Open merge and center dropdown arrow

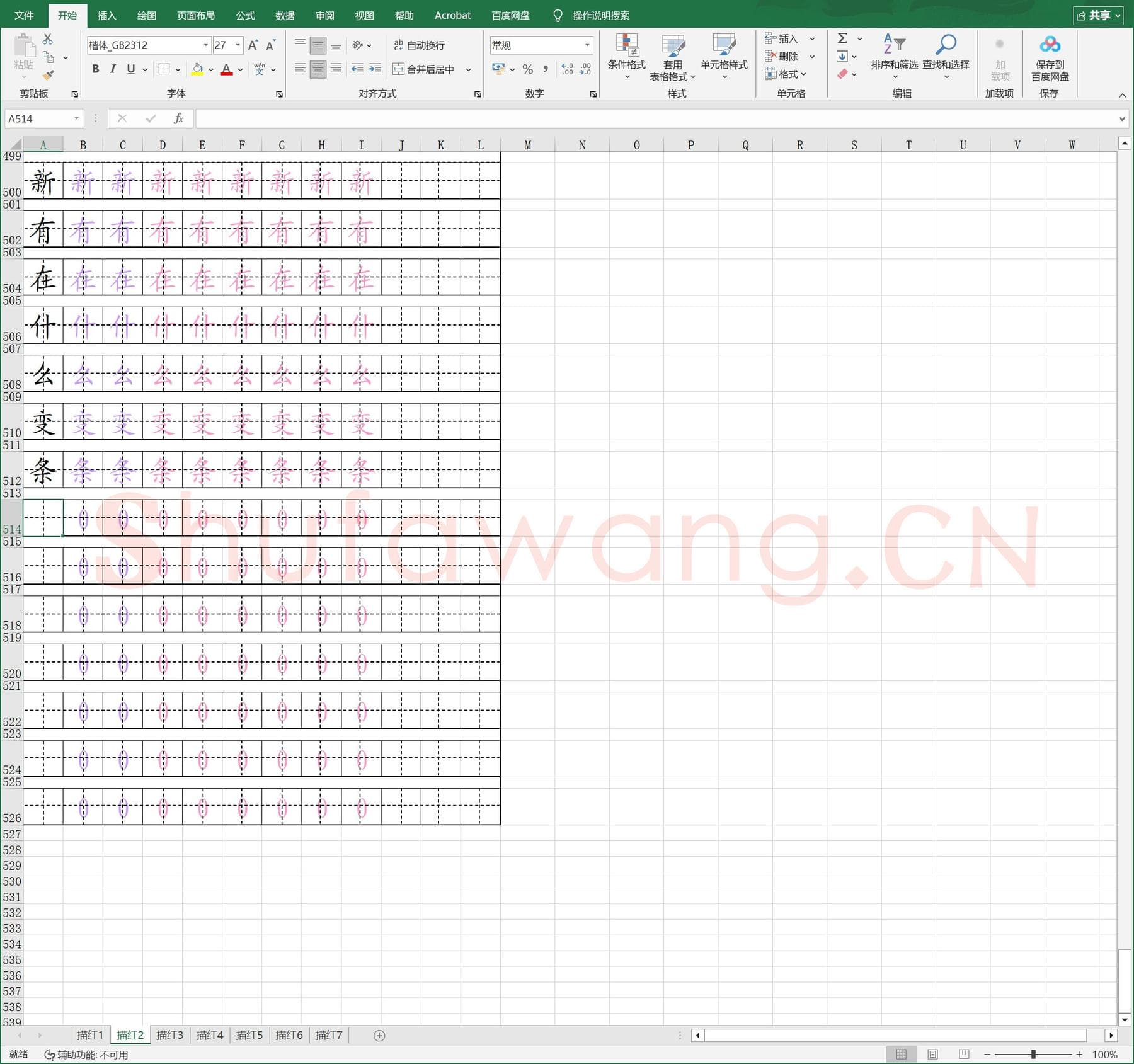(468, 69)
